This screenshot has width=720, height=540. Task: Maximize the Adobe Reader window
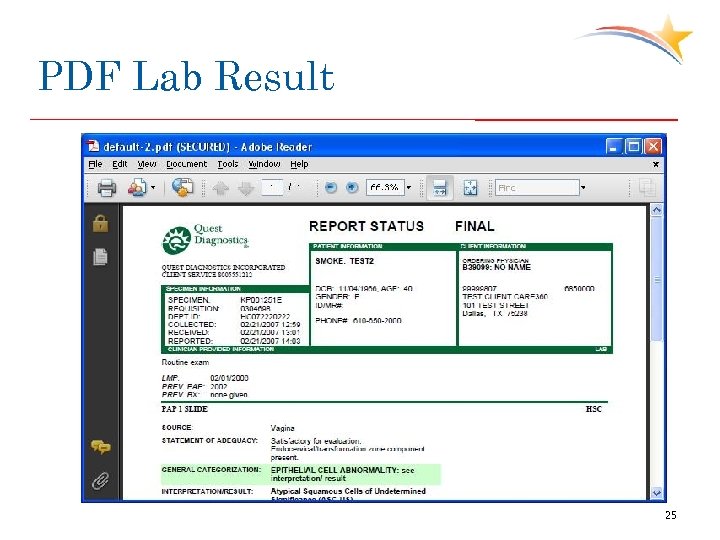[x=633, y=147]
